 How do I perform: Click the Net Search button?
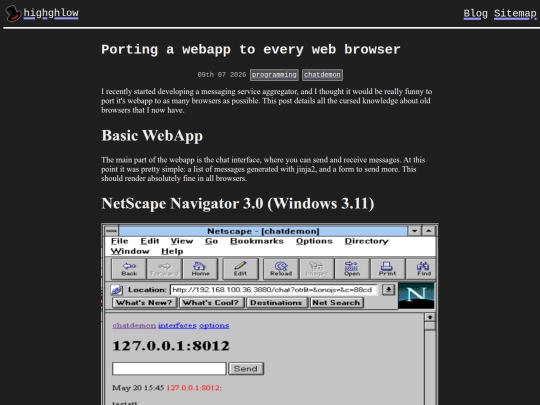click(336, 303)
